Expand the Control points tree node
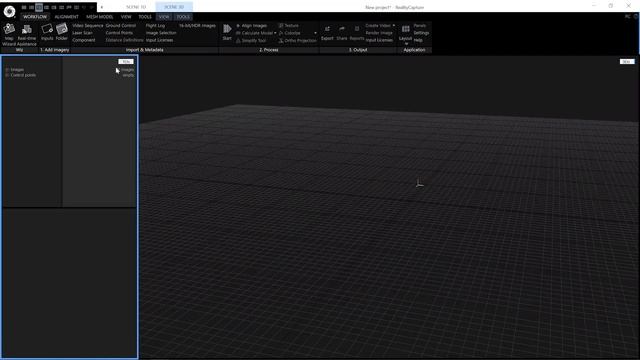Image resolution: width=640 pixels, height=360 pixels. click(7, 75)
